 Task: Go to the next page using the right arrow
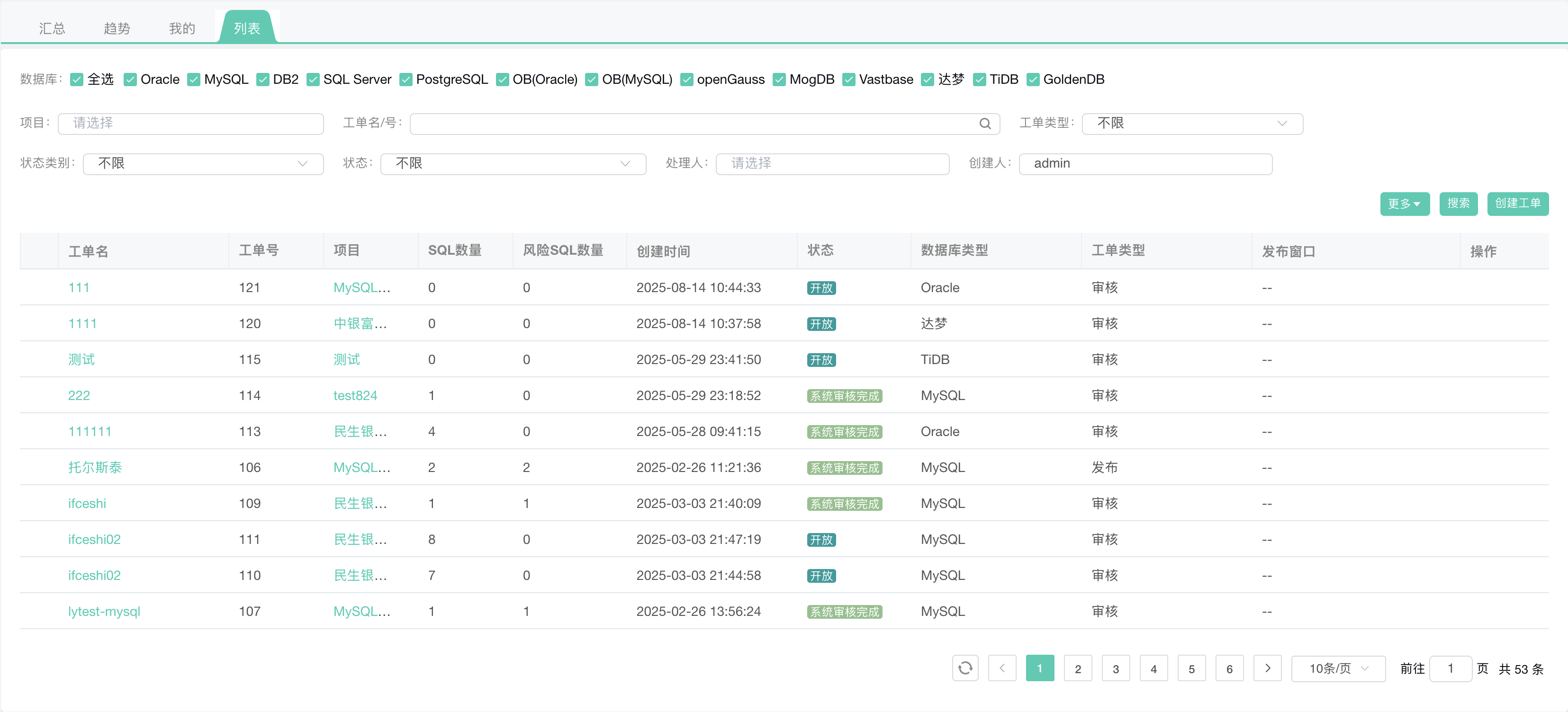(1267, 668)
